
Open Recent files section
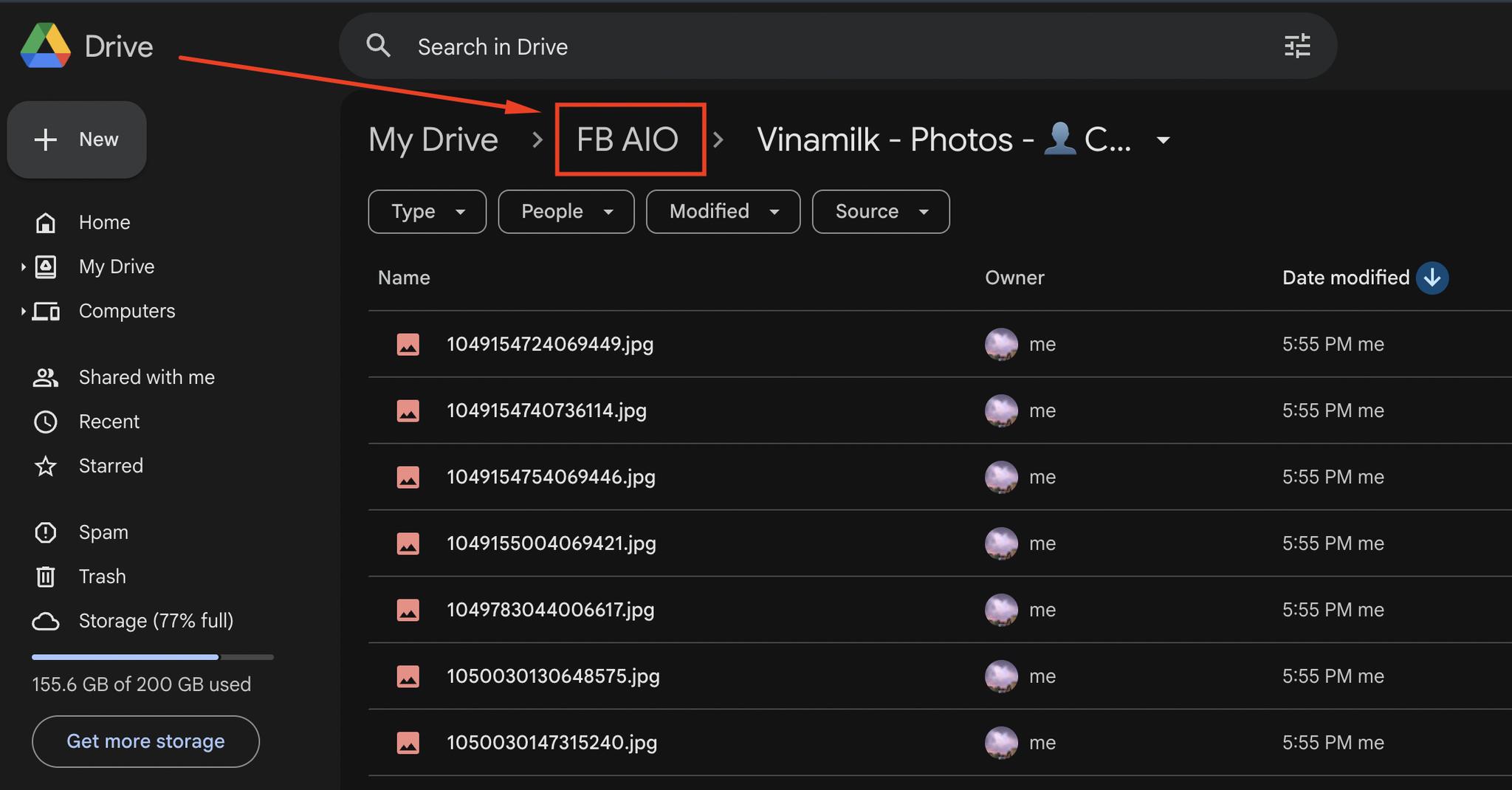pyautogui.click(x=109, y=422)
